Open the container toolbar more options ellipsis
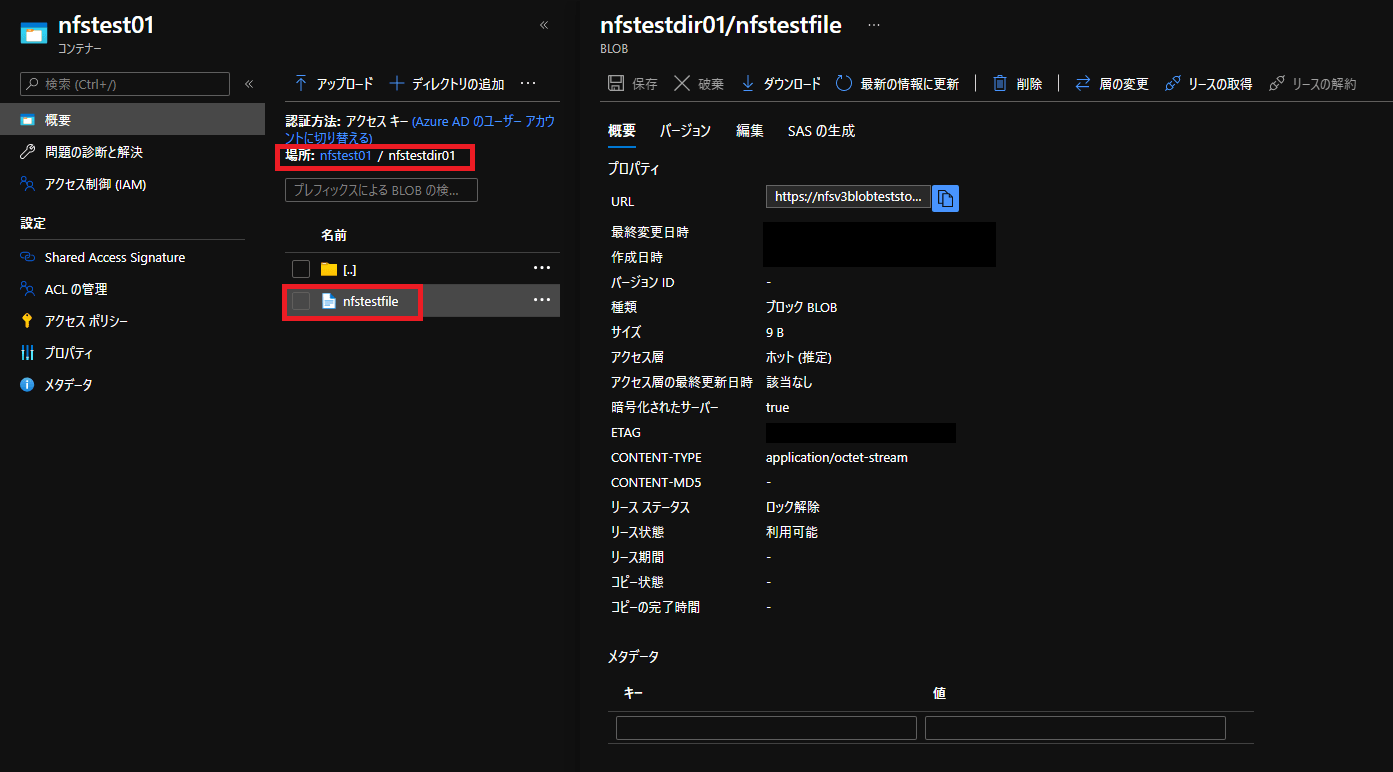The image size is (1393, 772). 529,84
